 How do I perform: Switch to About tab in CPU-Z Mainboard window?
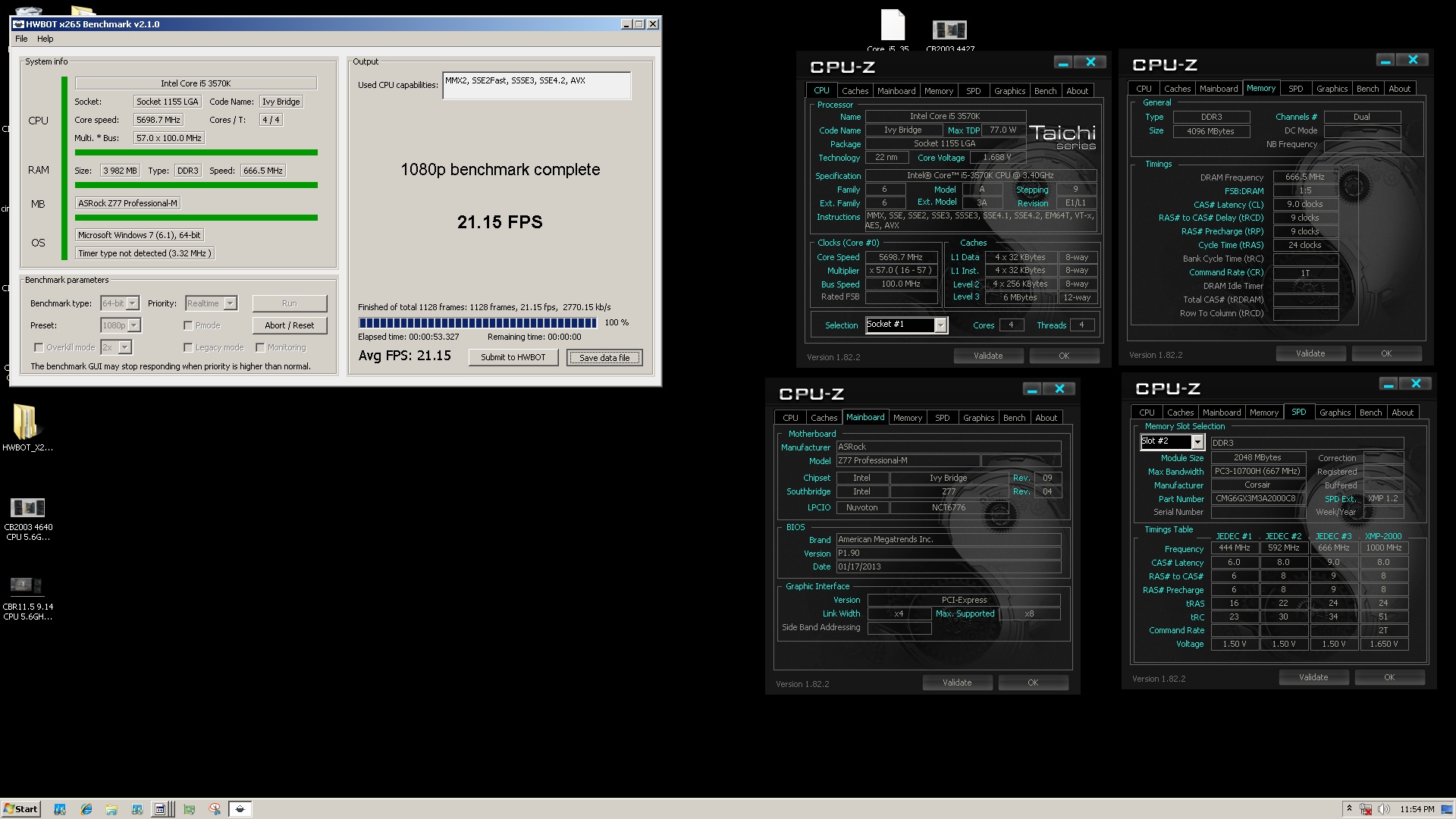point(1046,418)
